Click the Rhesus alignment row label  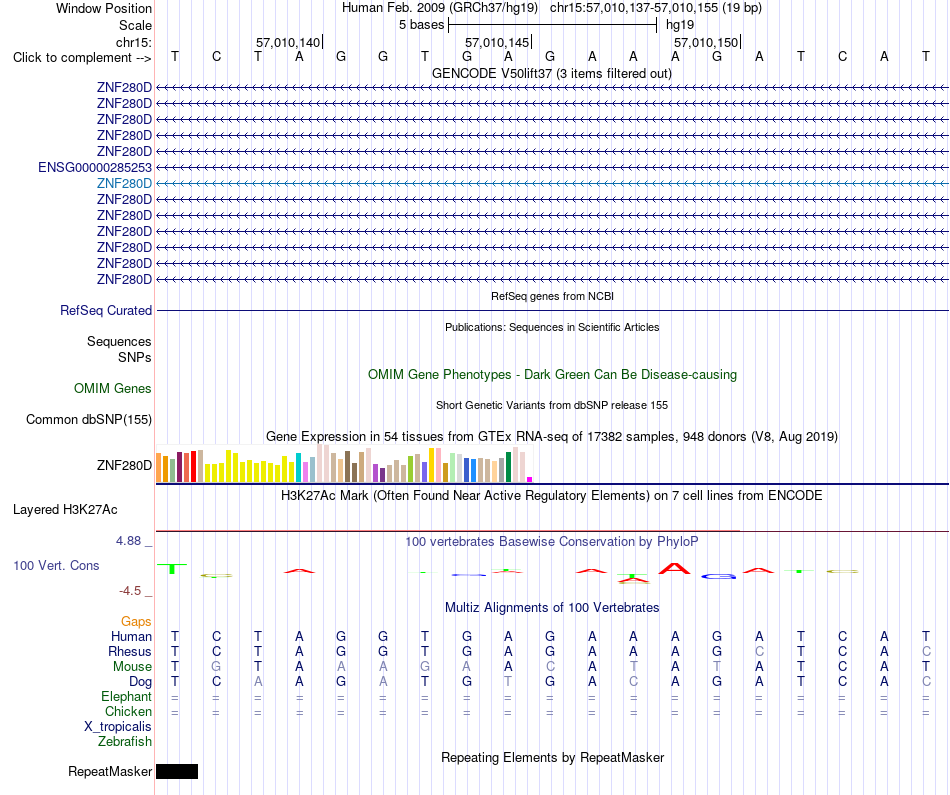(x=130, y=651)
